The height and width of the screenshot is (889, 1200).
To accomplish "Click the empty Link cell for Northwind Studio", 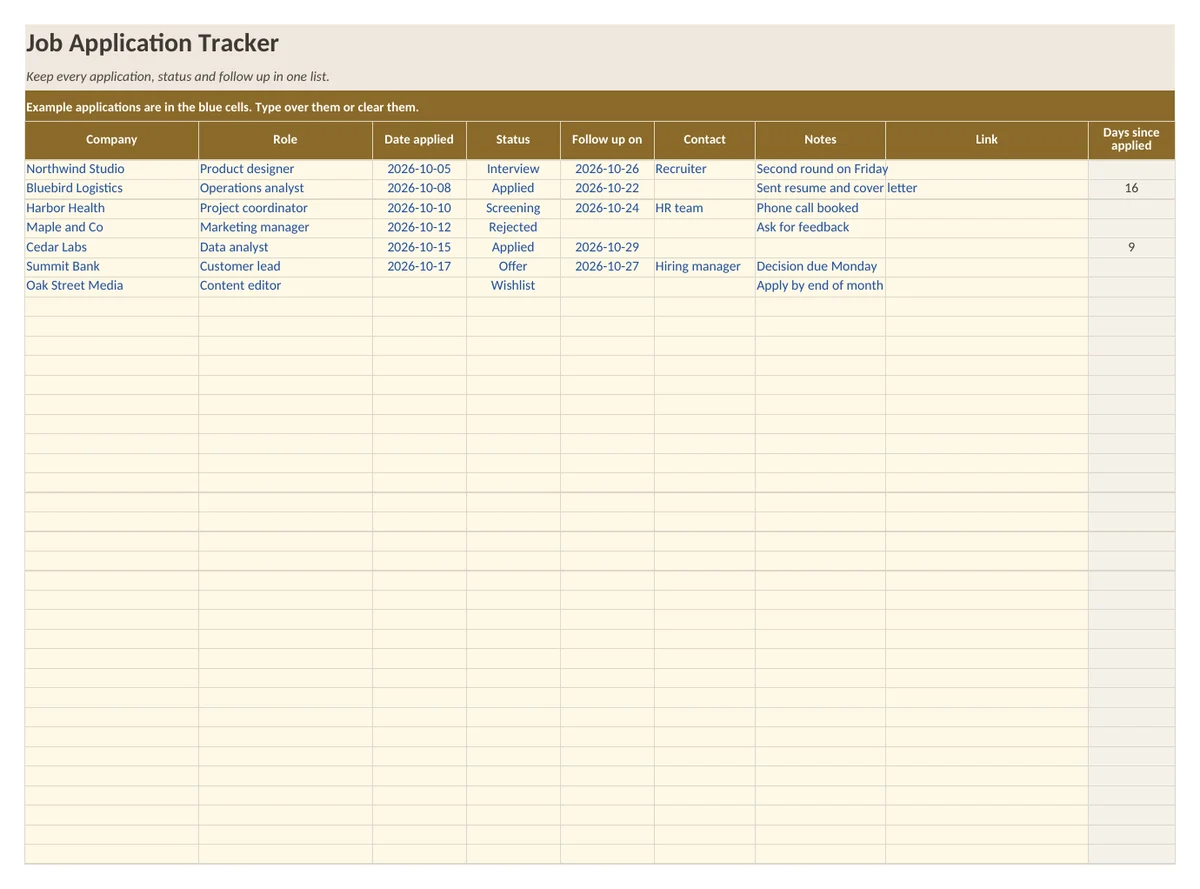I will point(987,169).
